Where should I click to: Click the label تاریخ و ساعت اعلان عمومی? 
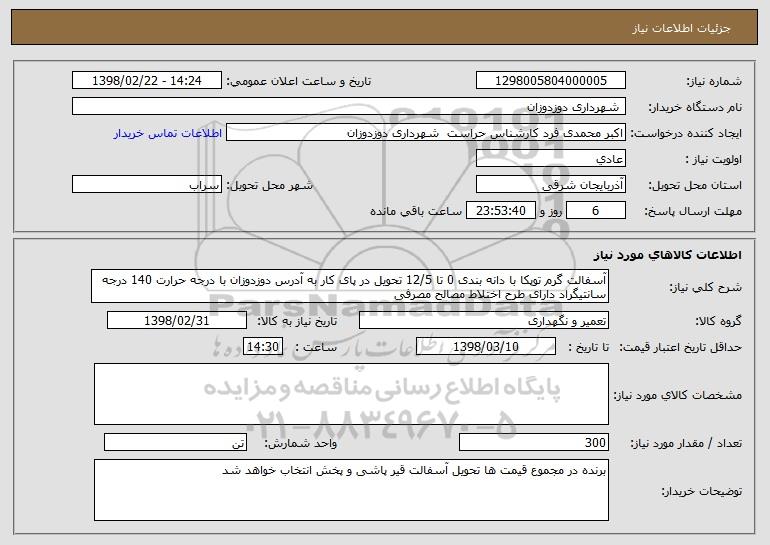pos(299,81)
